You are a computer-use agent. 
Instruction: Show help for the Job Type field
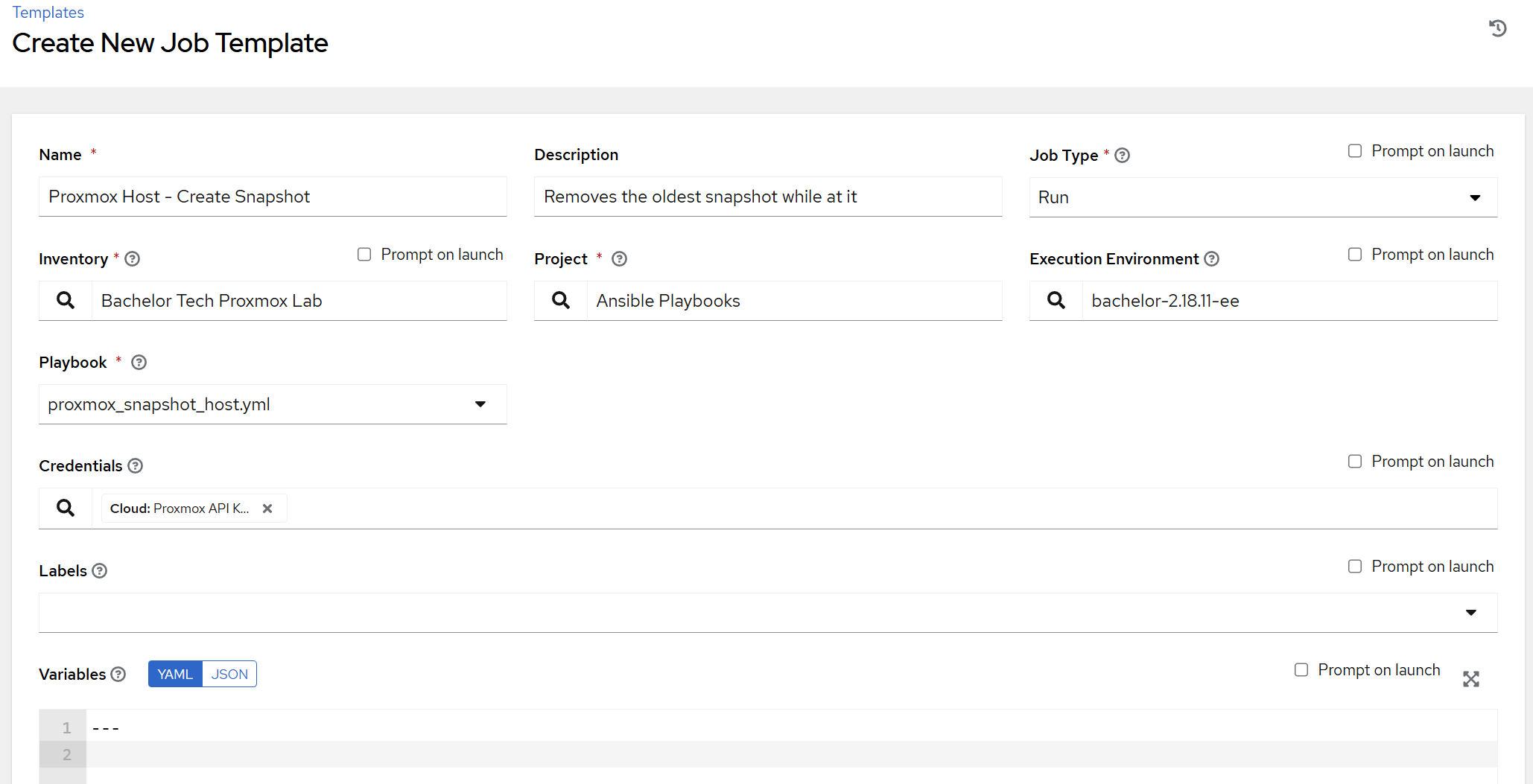click(1123, 156)
